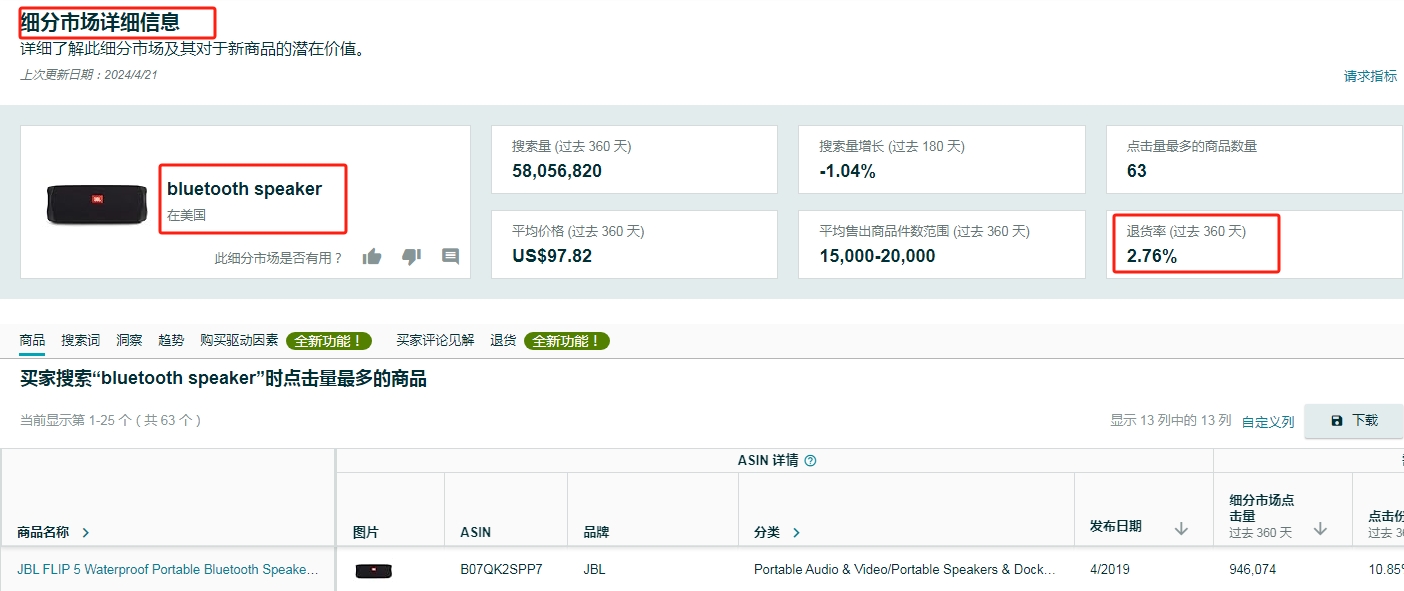This screenshot has width=1404, height=591.
Task: Switch to the 买家评论见解 tab
Action: click(x=435, y=341)
